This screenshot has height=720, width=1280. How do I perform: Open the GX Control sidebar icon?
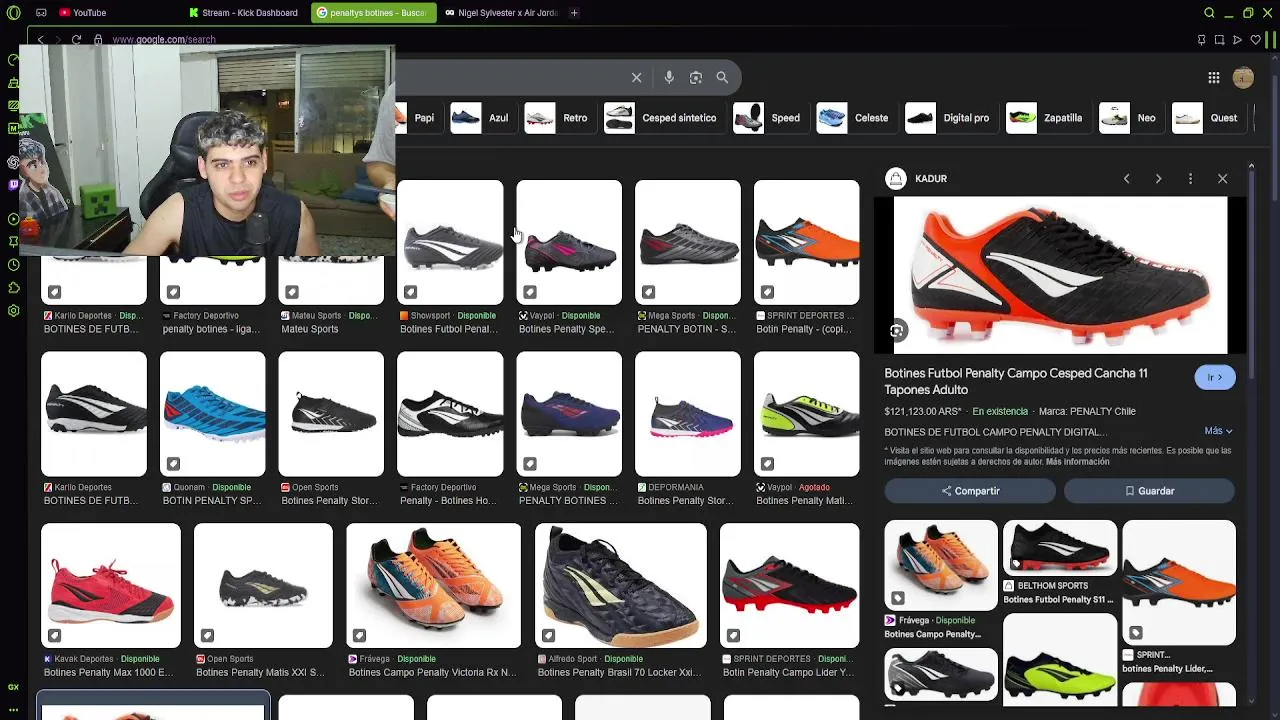pos(13,687)
